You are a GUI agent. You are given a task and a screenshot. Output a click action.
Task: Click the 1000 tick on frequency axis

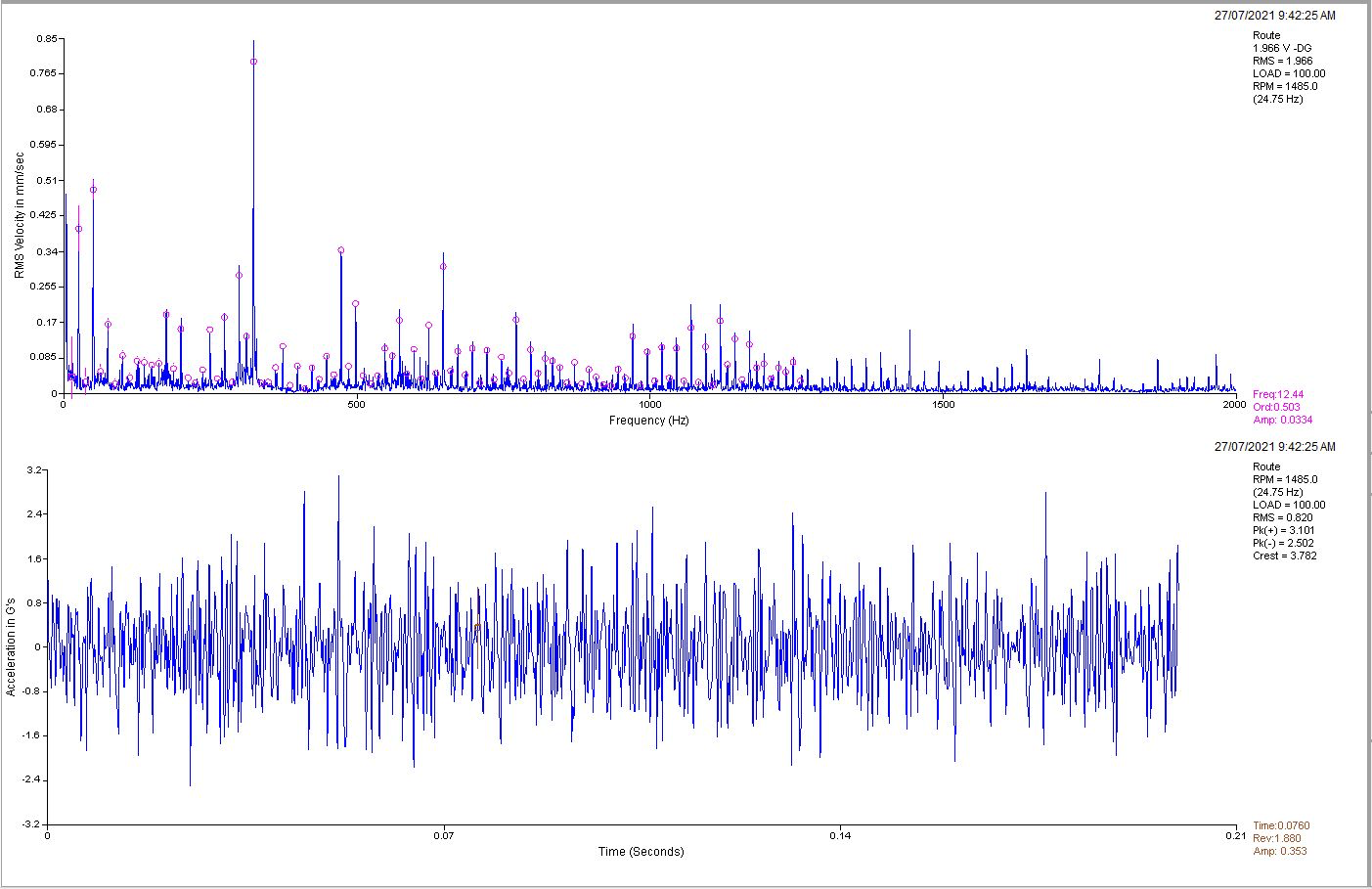click(x=649, y=404)
